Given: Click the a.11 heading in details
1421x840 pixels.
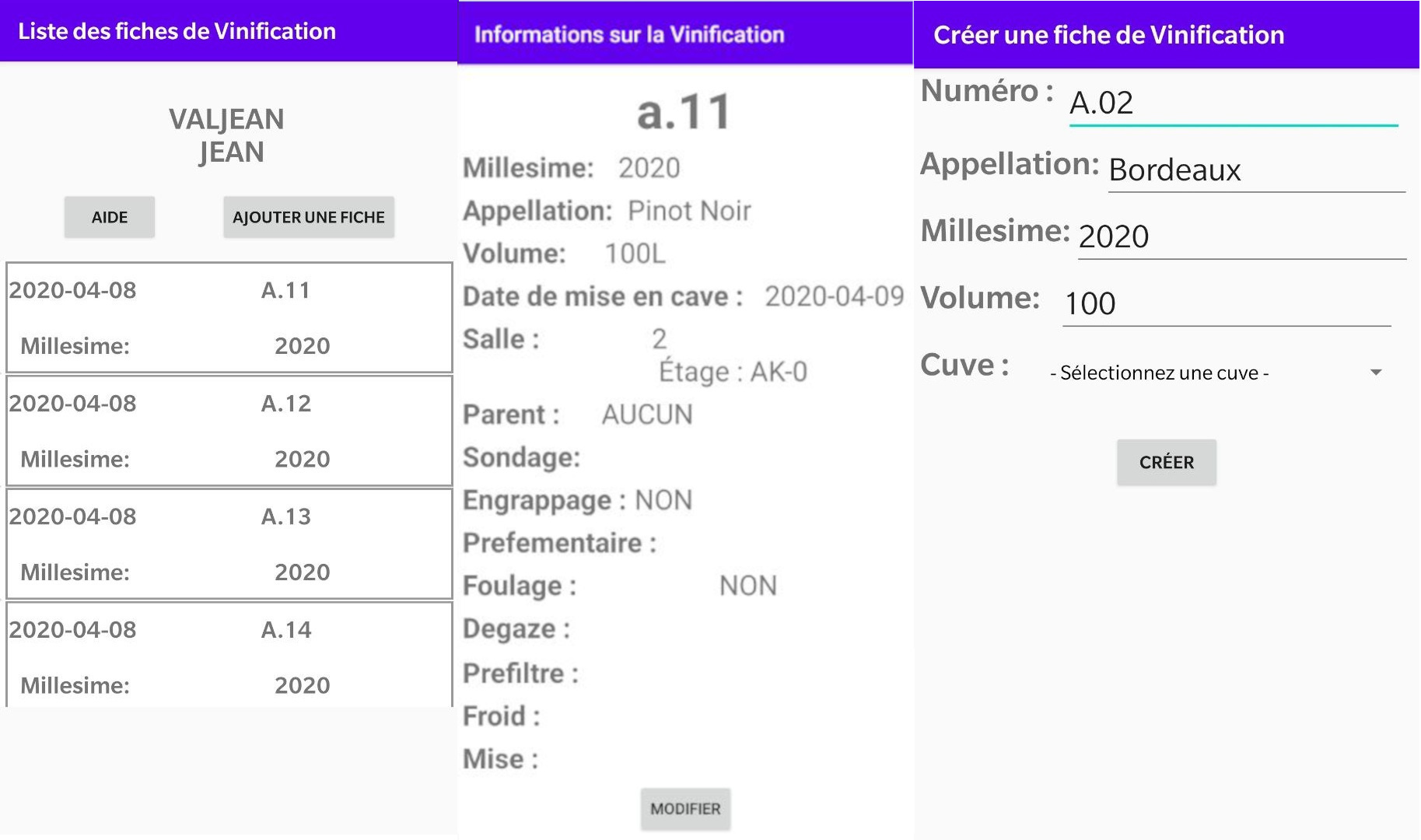Looking at the screenshot, I should 684,112.
